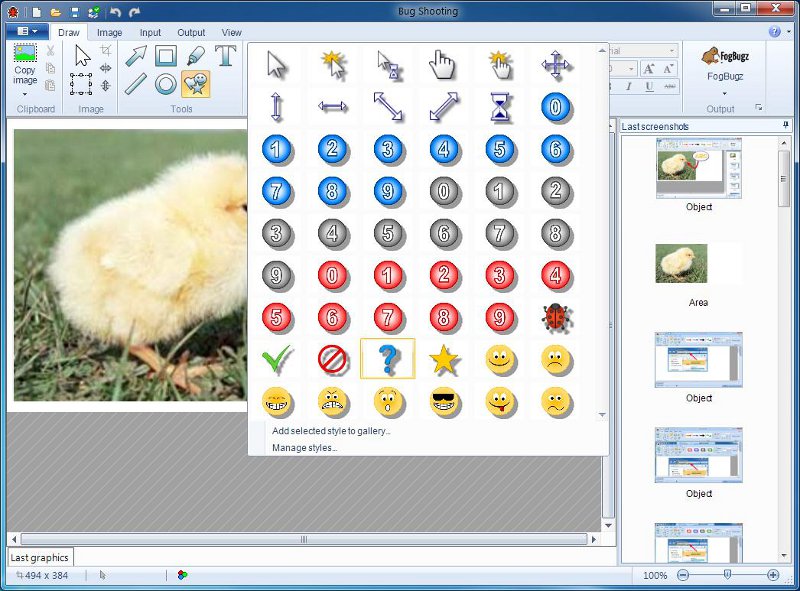This screenshot has width=800, height=591.
Task: Open Manage styles option
Action: click(304, 448)
